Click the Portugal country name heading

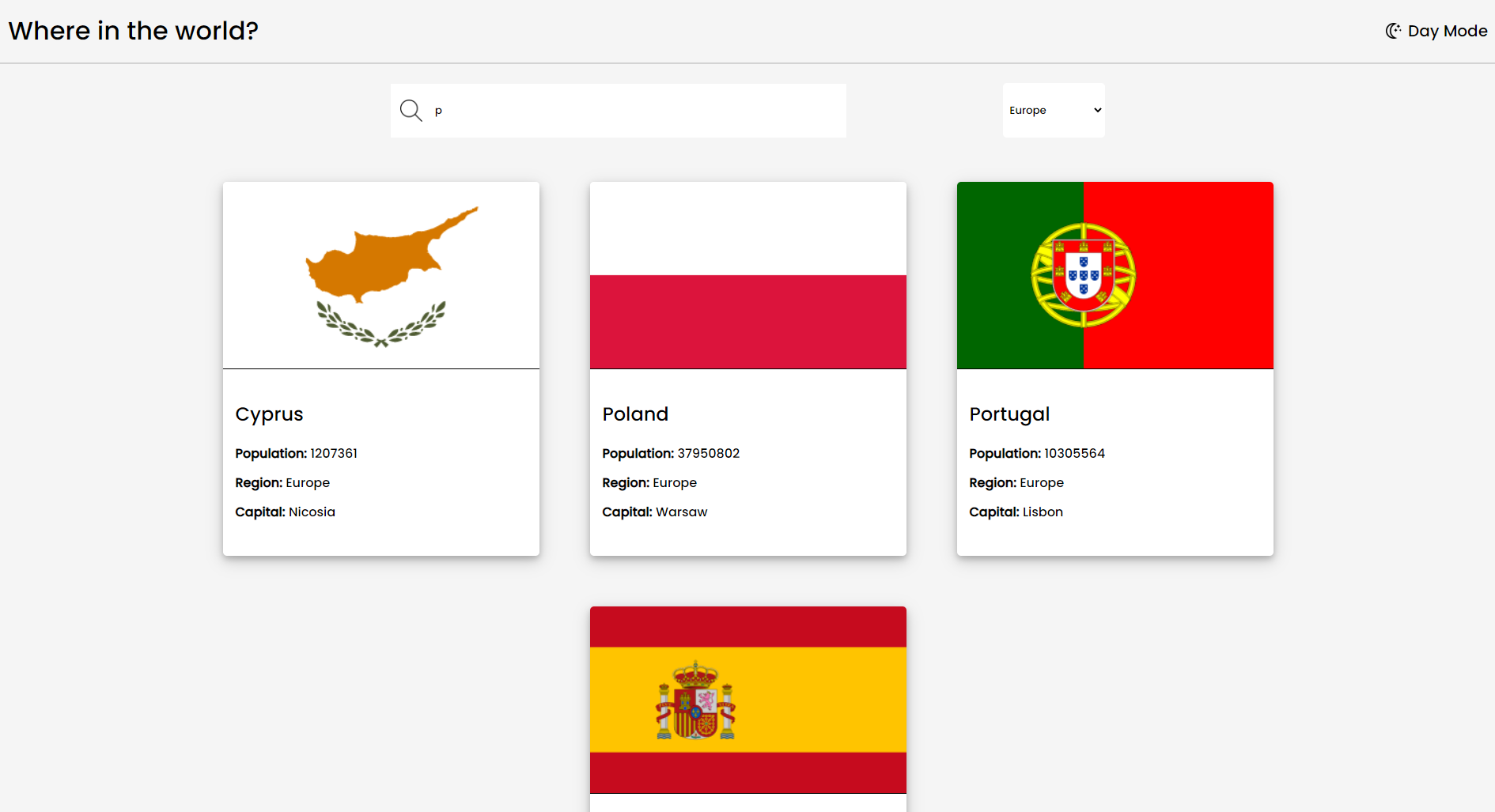point(1009,414)
